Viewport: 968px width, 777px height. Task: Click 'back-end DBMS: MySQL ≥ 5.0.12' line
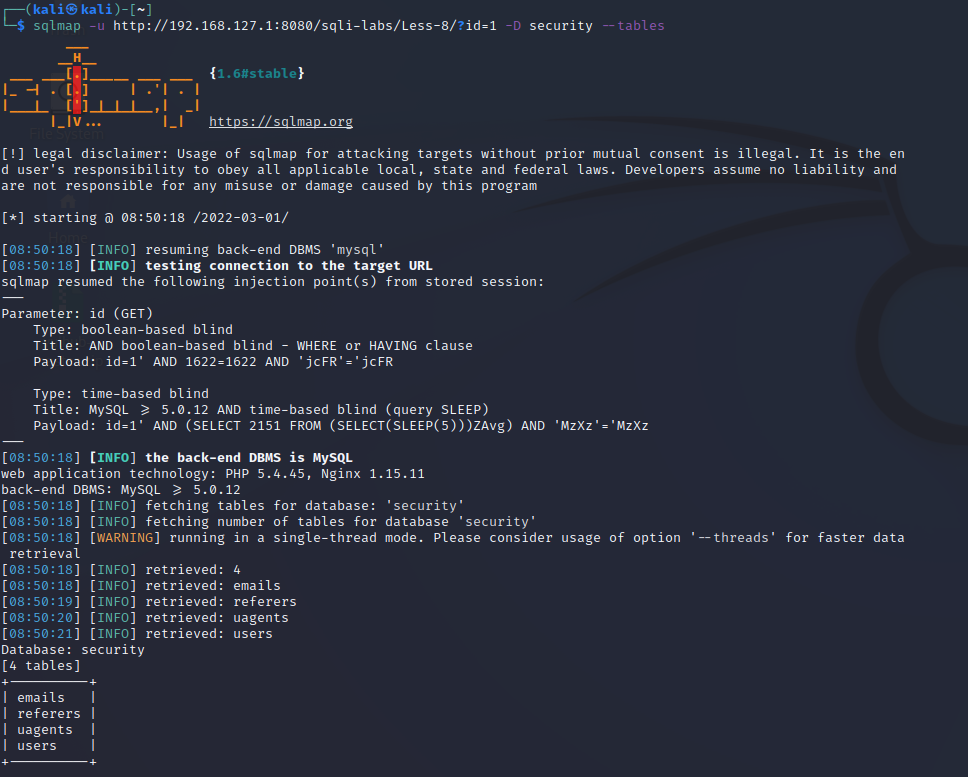[121, 489]
